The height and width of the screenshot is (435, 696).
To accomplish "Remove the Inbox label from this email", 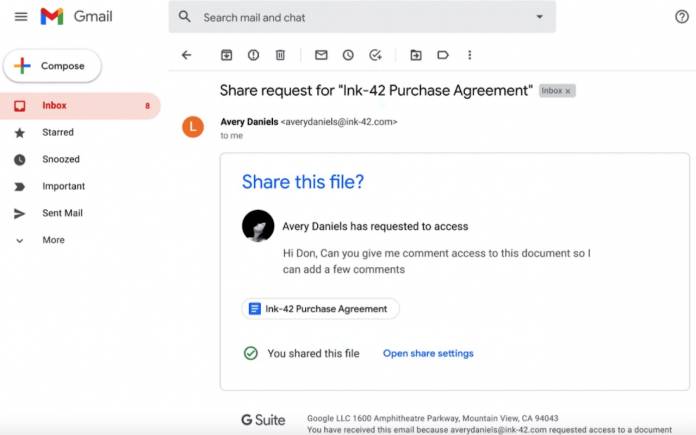I will [568, 91].
